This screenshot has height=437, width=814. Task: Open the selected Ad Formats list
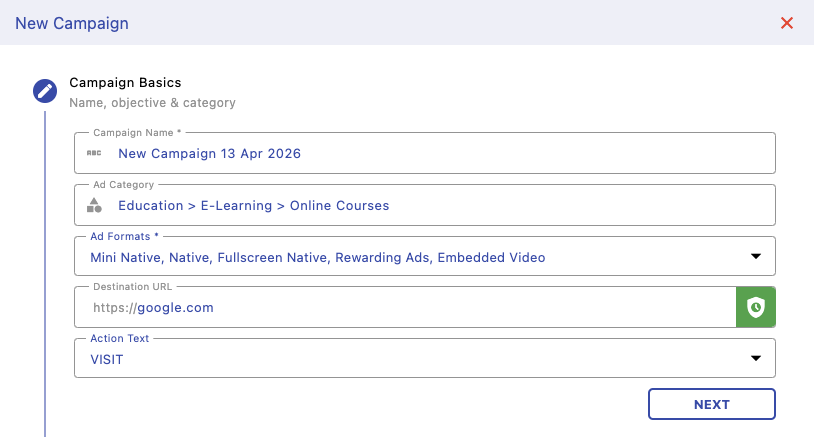(318, 257)
